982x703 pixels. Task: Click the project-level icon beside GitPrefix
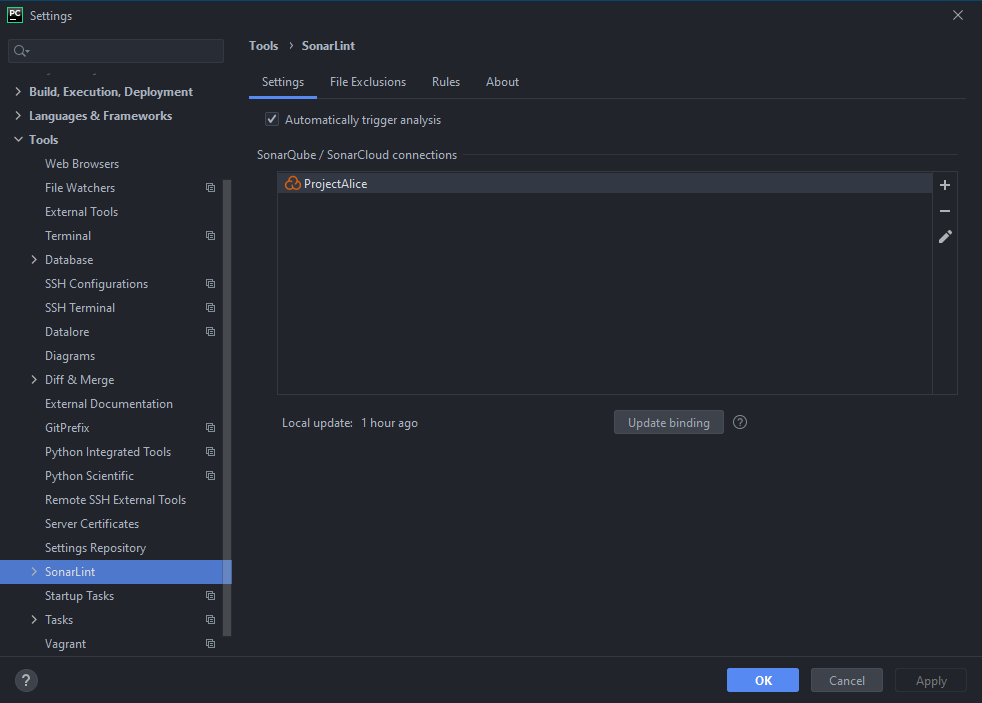click(x=210, y=428)
